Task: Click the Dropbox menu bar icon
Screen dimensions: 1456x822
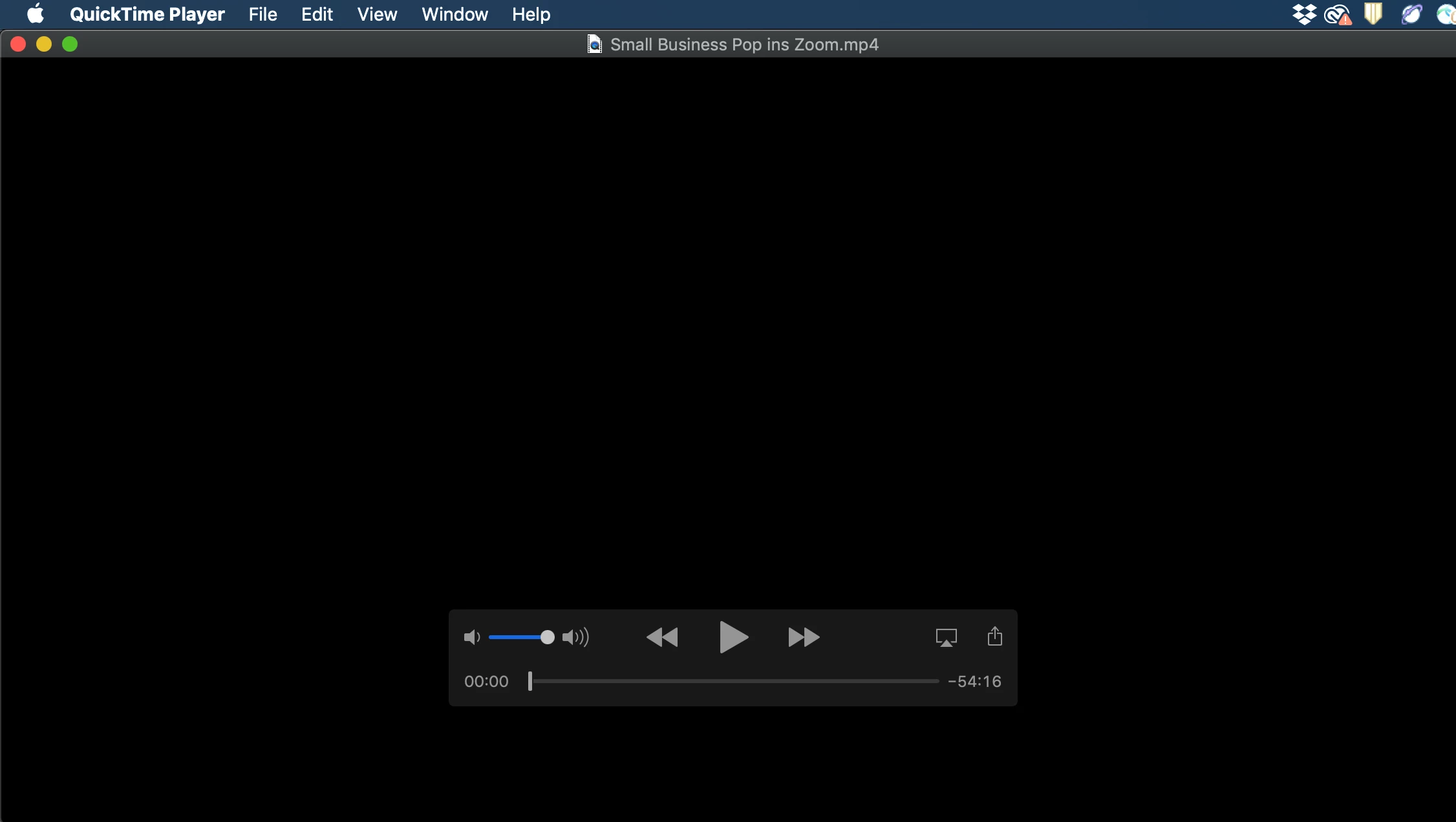Action: 1304,14
